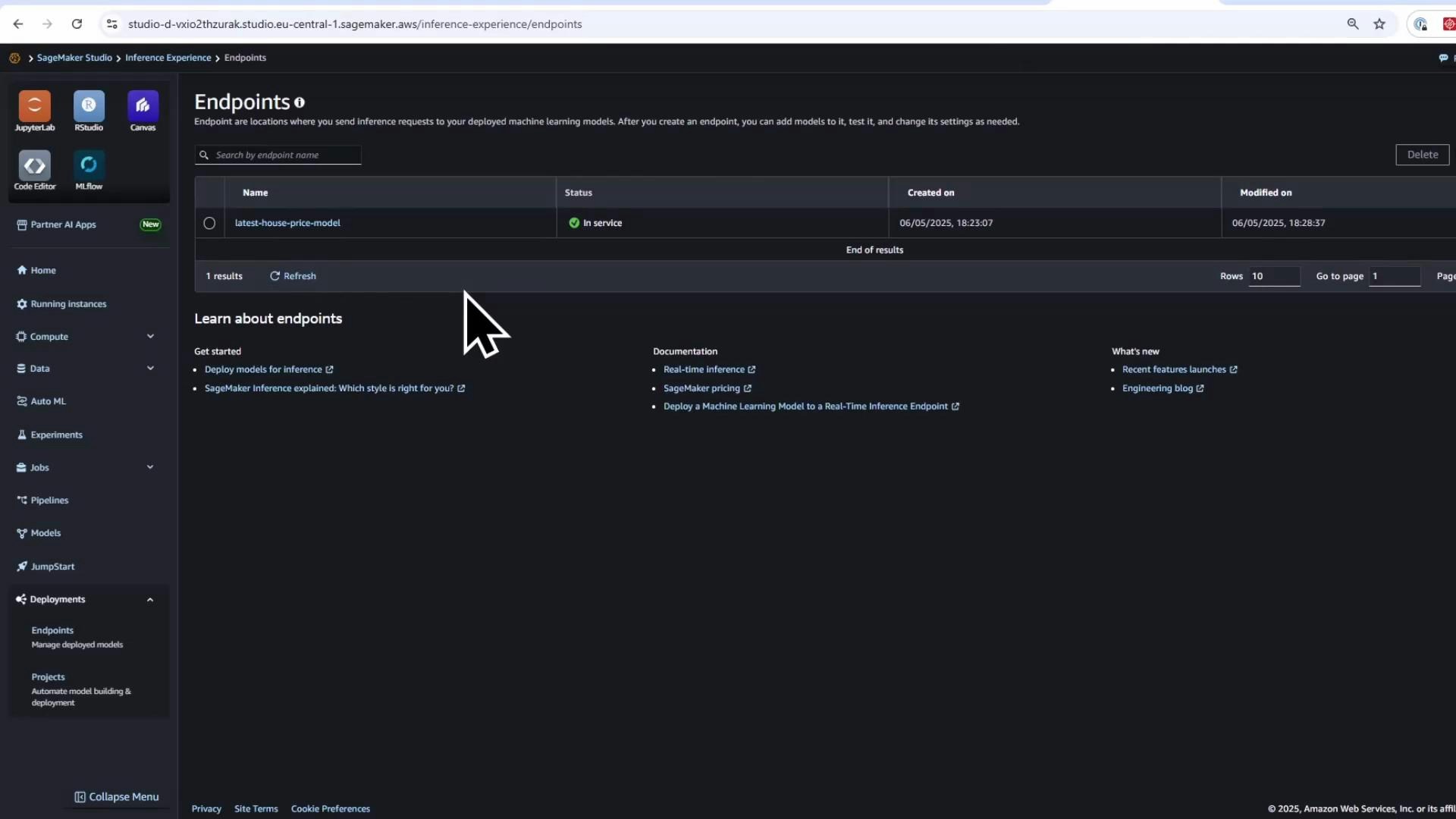The width and height of the screenshot is (1456, 819).
Task: Open the Site Terms footer link
Action: [256, 809]
